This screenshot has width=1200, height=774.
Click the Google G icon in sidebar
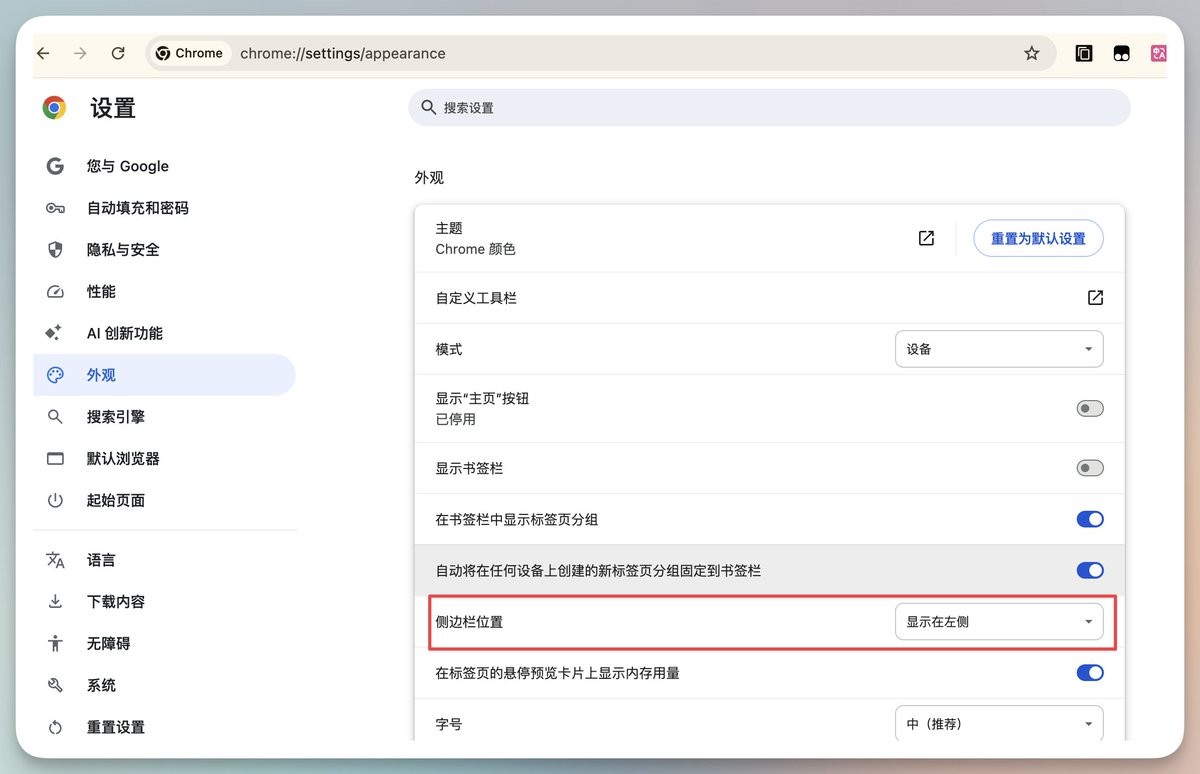pyautogui.click(x=55, y=166)
